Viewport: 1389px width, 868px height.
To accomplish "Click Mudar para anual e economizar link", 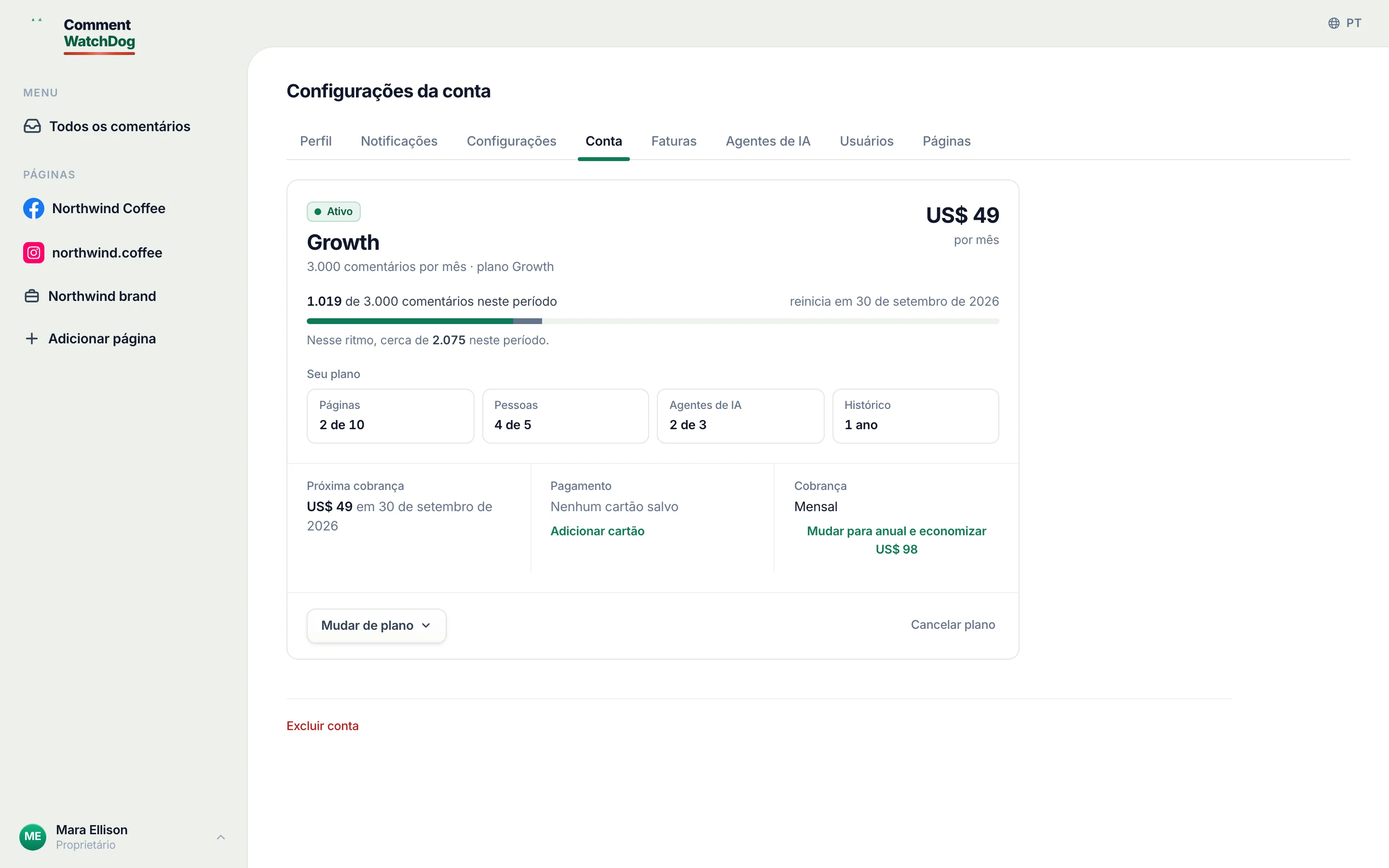I will click(x=897, y=540).
